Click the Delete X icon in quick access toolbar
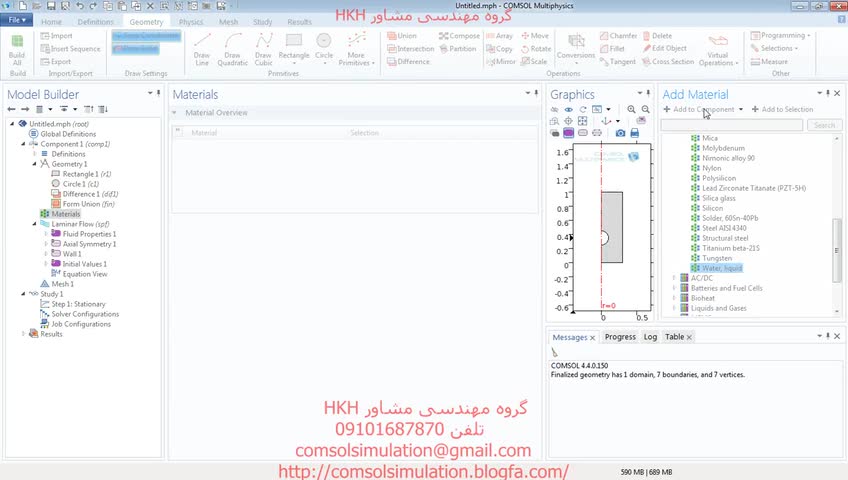Screen dimensions: 848x480 click(x=150, y=6)
